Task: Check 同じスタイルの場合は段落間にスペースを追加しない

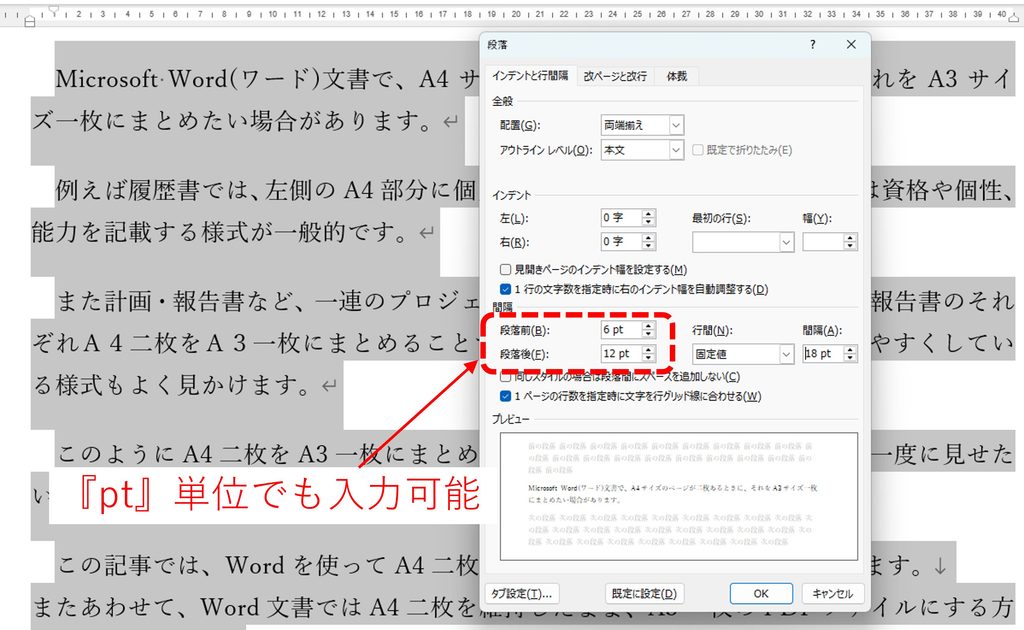Action: 505,377
